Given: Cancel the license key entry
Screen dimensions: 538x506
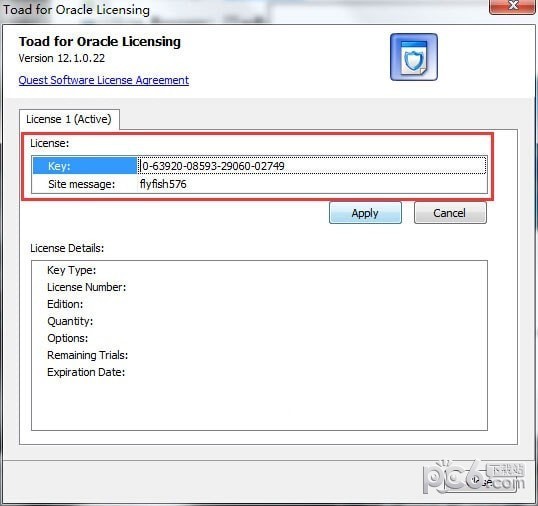Looking at the screenshot, I should [450, 213].
